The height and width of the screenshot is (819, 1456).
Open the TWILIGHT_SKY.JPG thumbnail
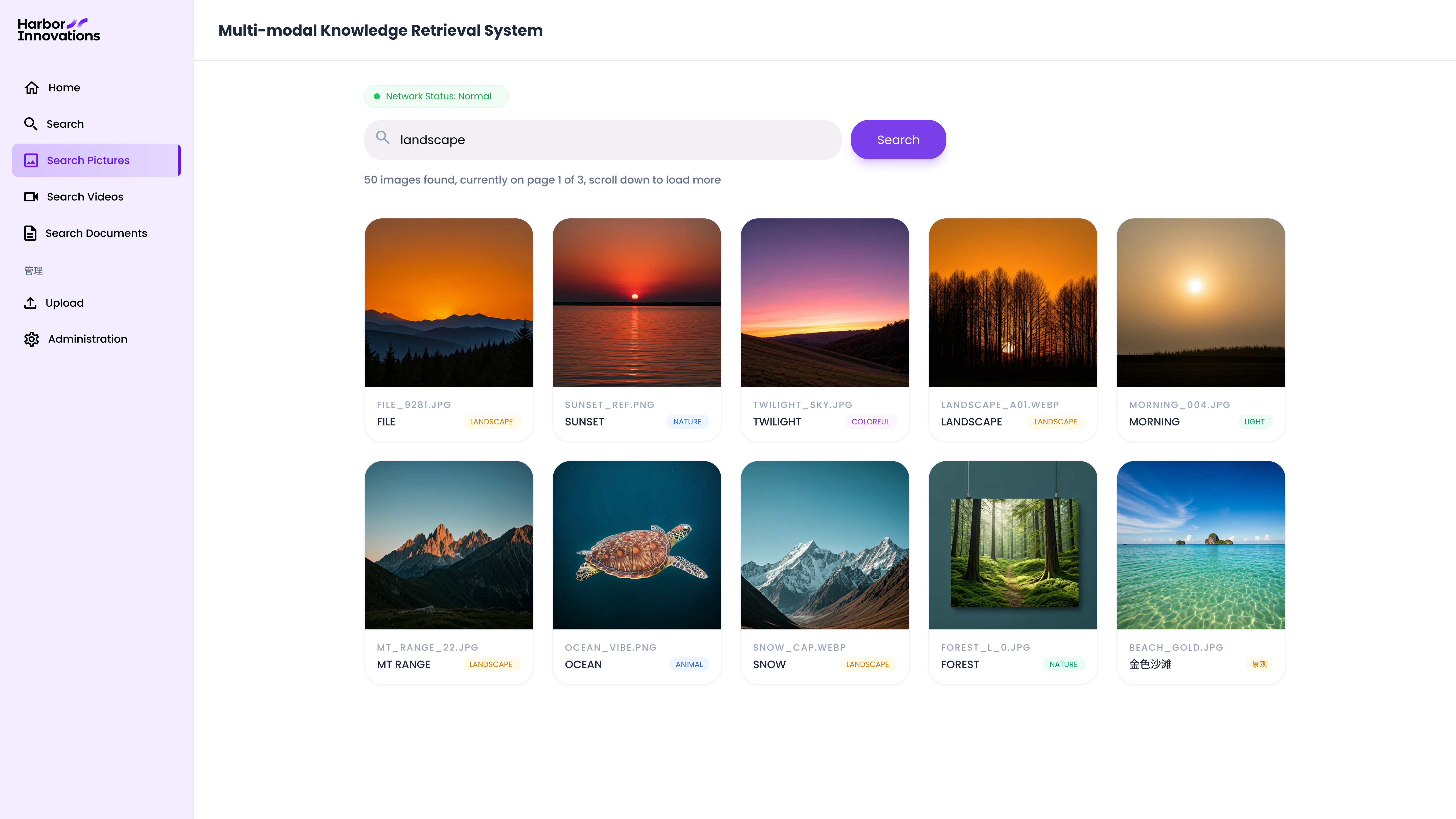[x=825, y=302]
